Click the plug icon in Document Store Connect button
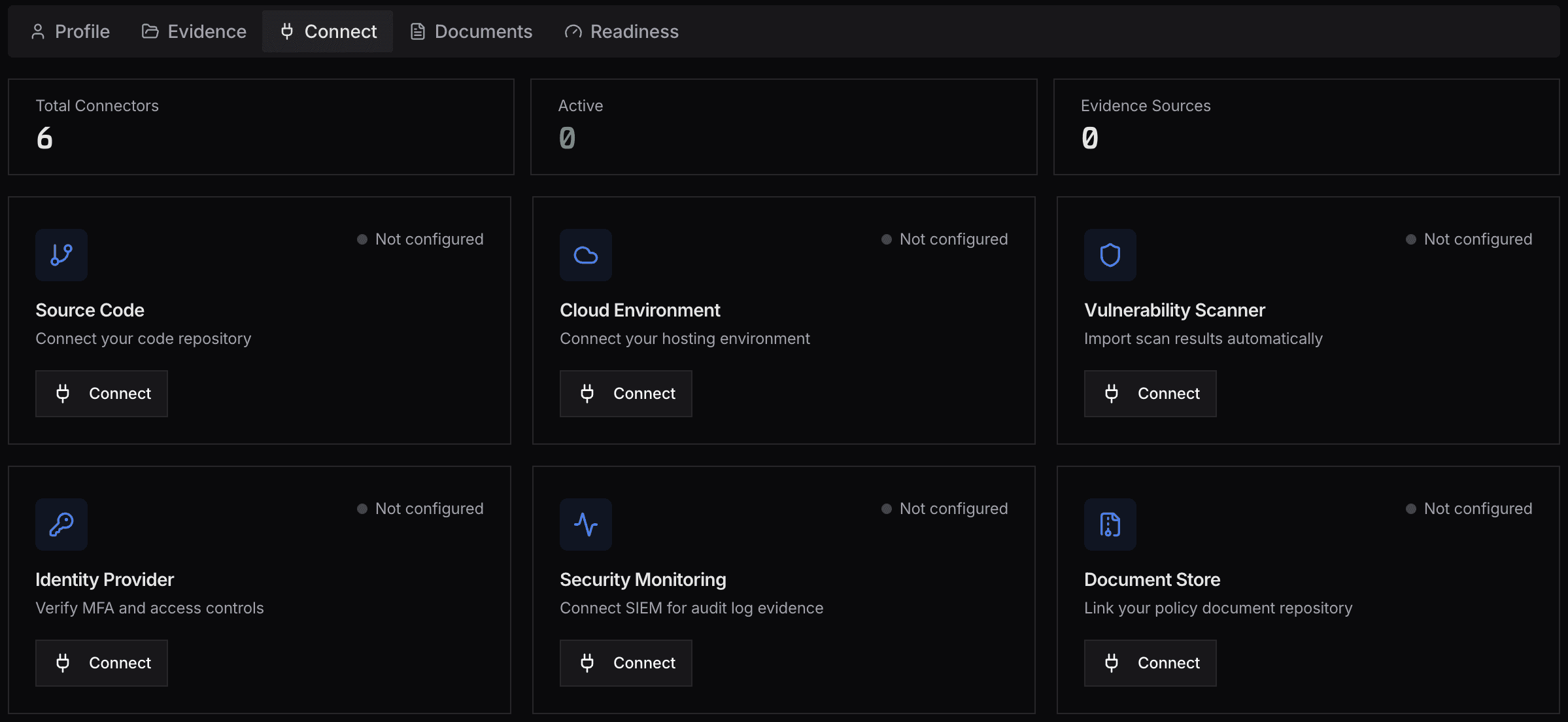 pos(1111,662)
